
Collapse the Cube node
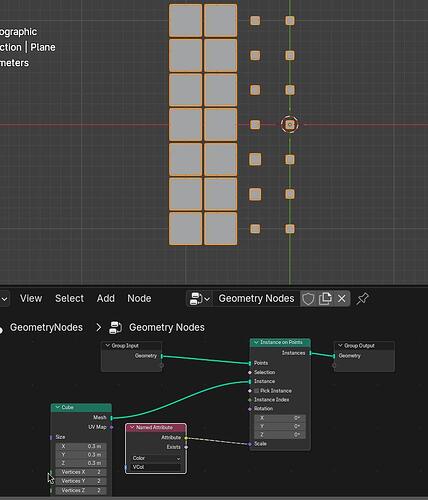(58, 407)
